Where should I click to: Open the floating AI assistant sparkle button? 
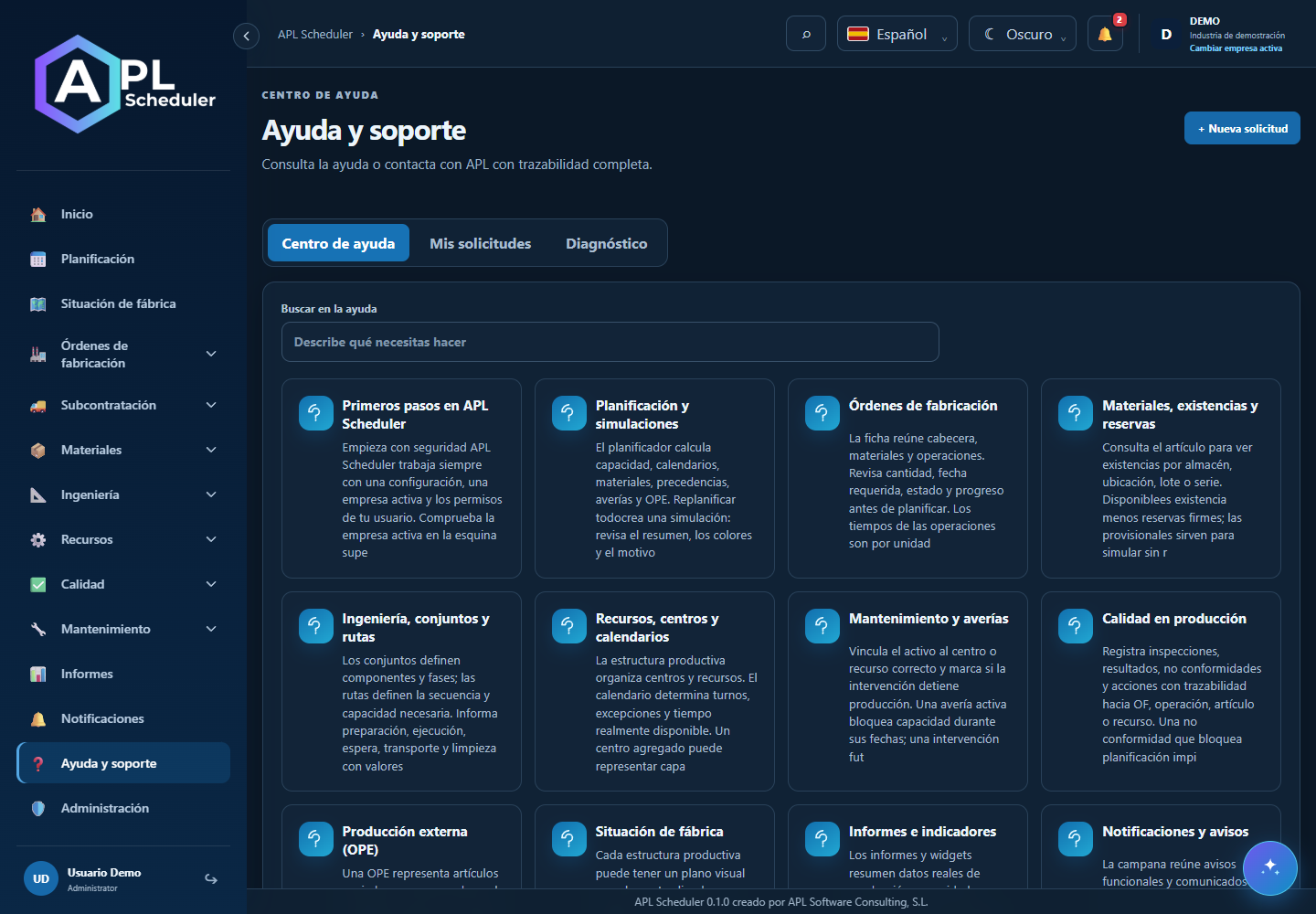[1270, 868]
